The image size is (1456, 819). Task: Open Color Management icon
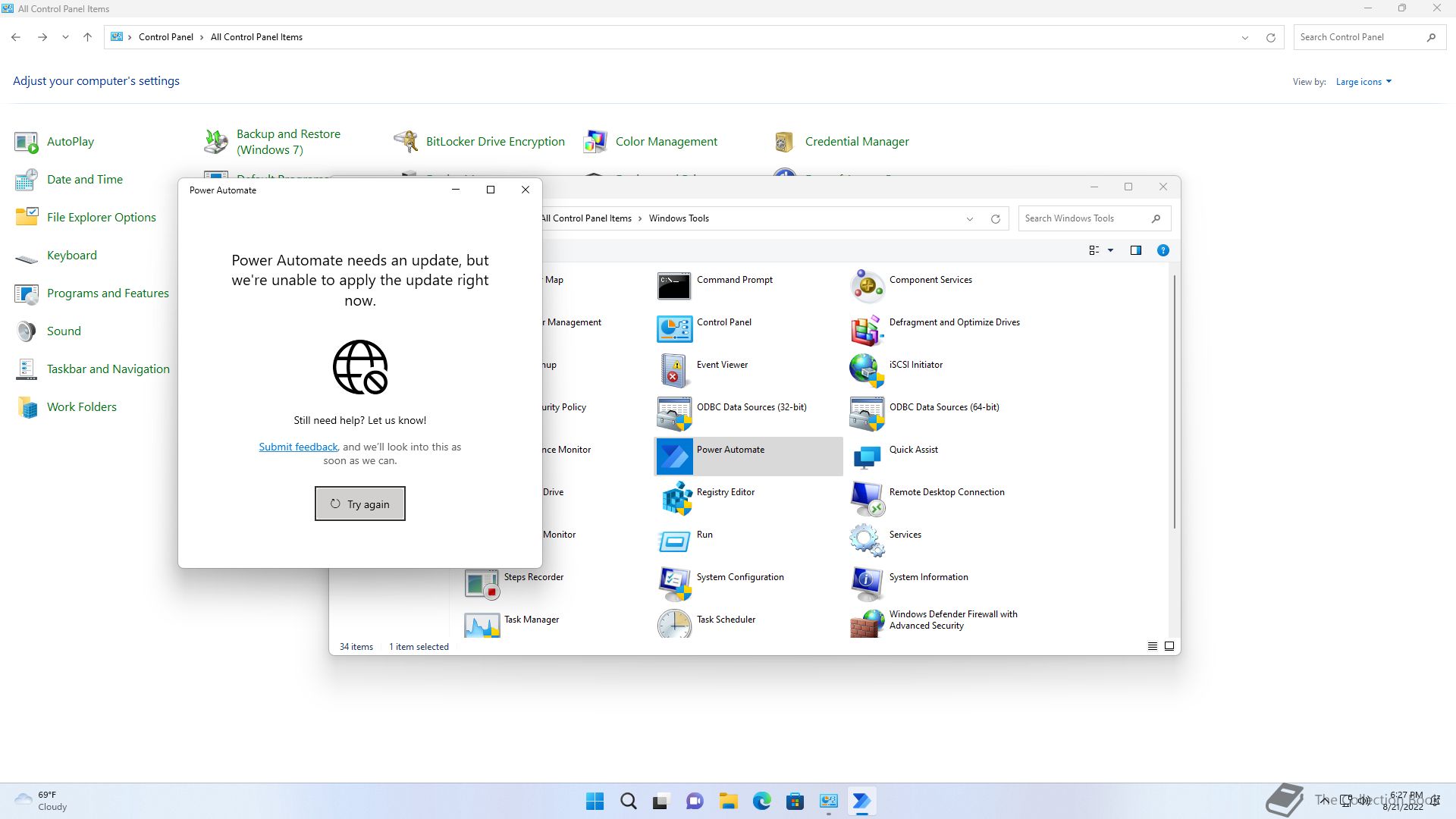point(595,142)
